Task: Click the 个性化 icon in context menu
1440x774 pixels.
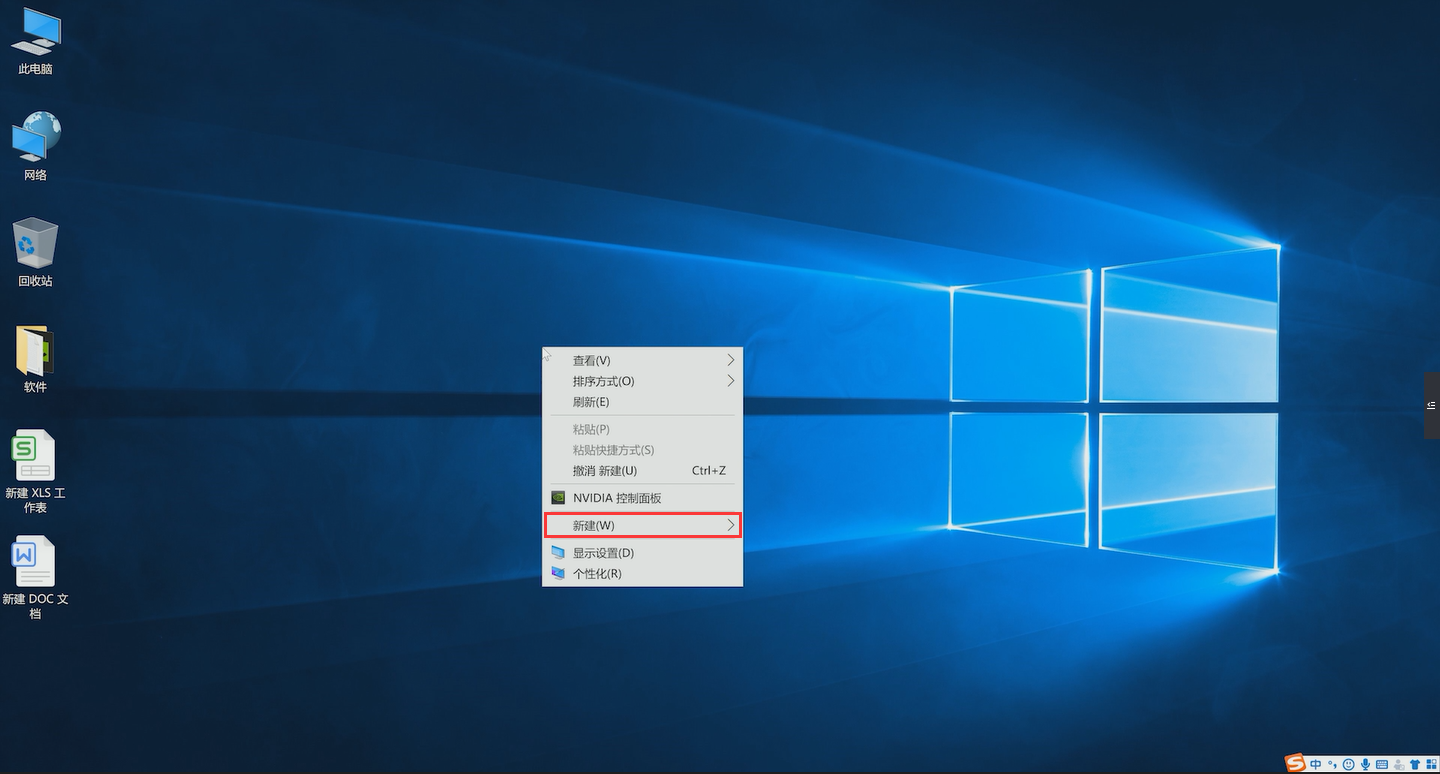Action: tap(558, 574)
